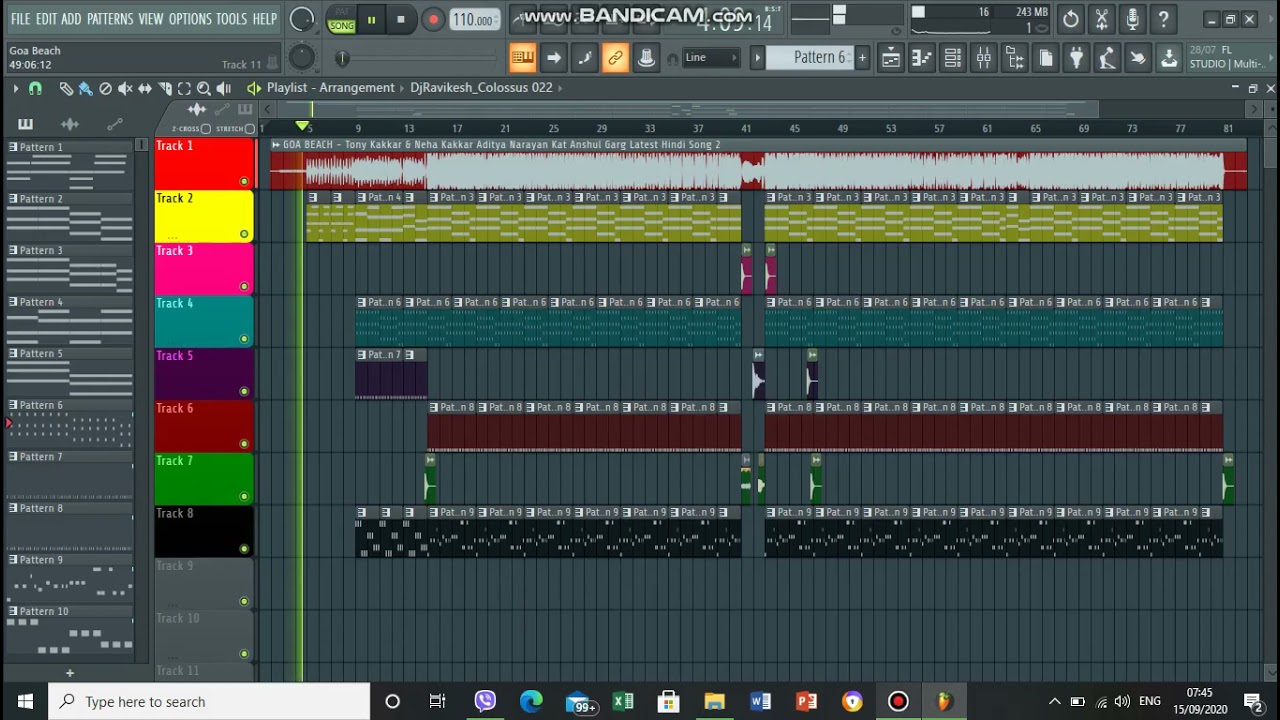Add item in picker panel plus

pos(70,673)
